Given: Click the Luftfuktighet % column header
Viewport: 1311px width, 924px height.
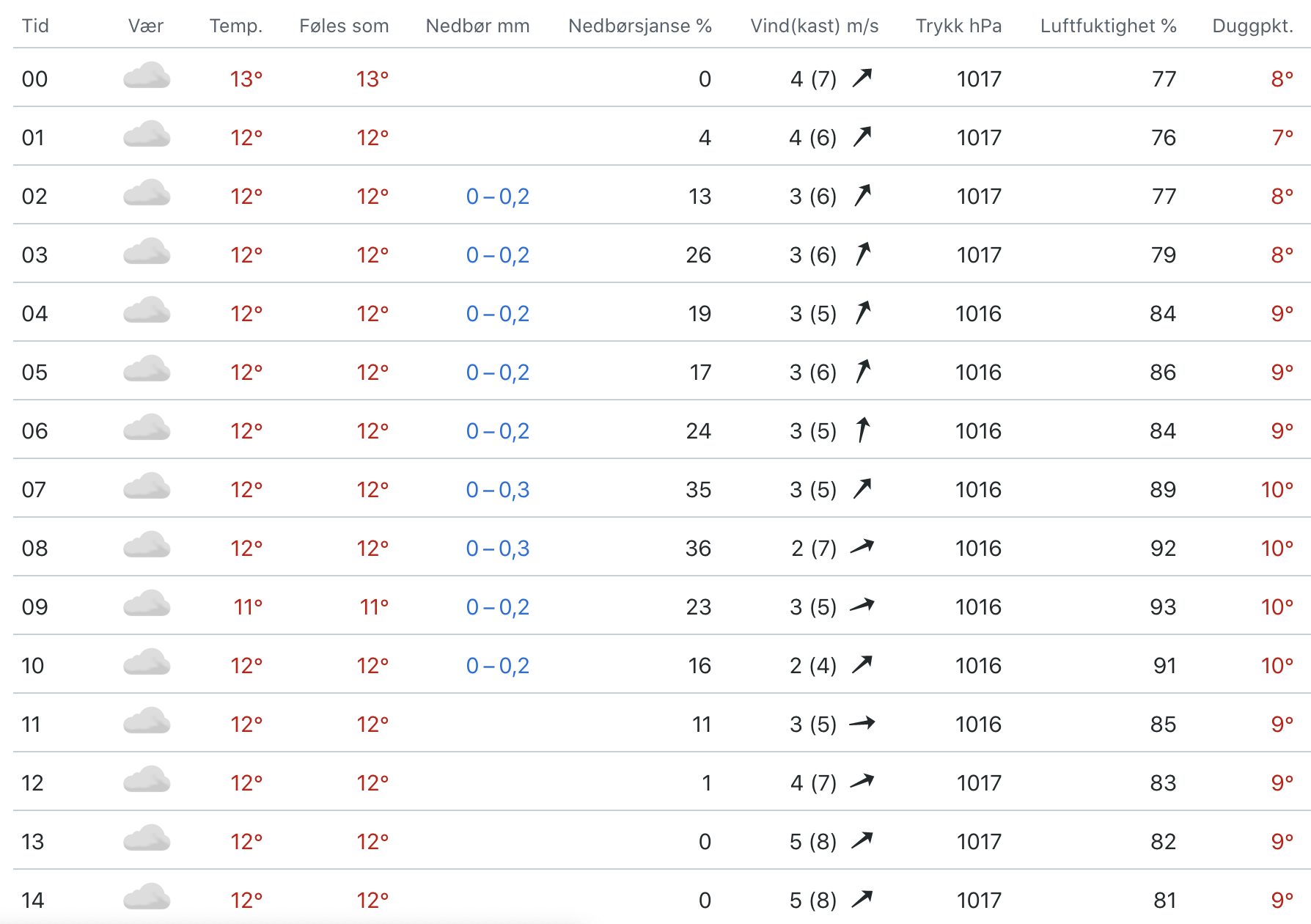Looking at the screenshot, I should pyautogui.click(x=1108, y=26).
